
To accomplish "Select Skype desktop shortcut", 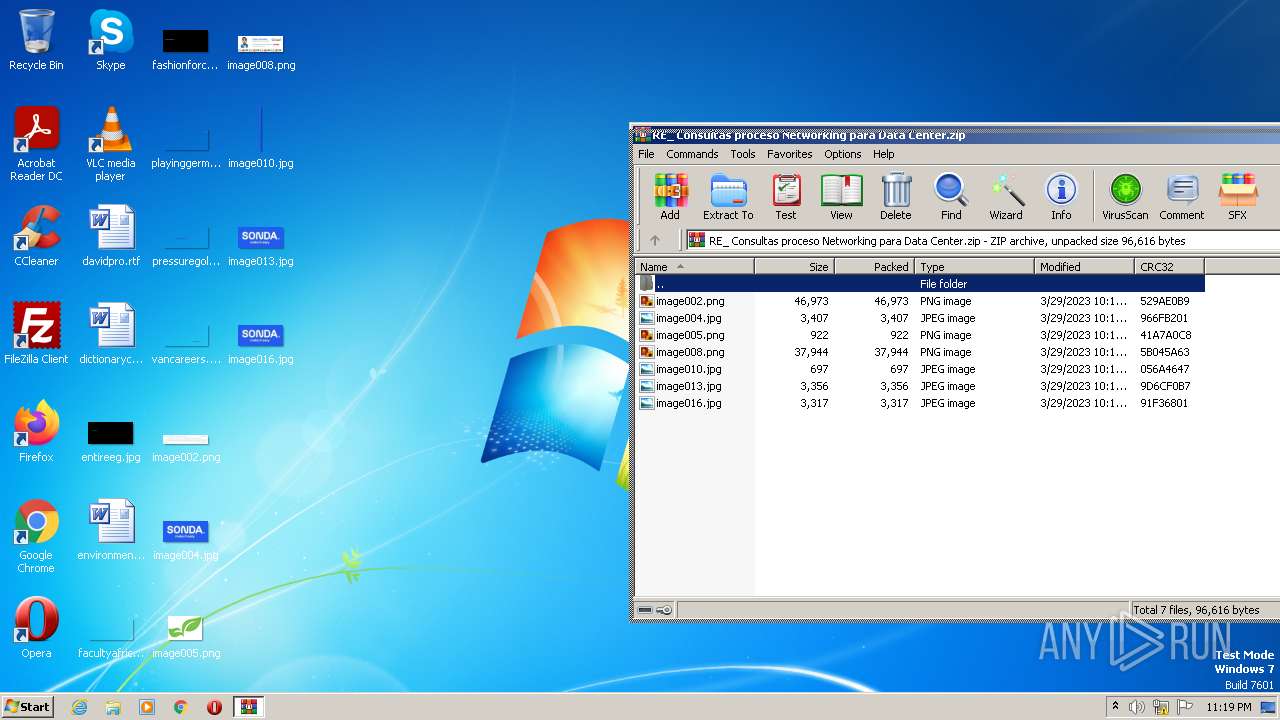I will (110, 40).
